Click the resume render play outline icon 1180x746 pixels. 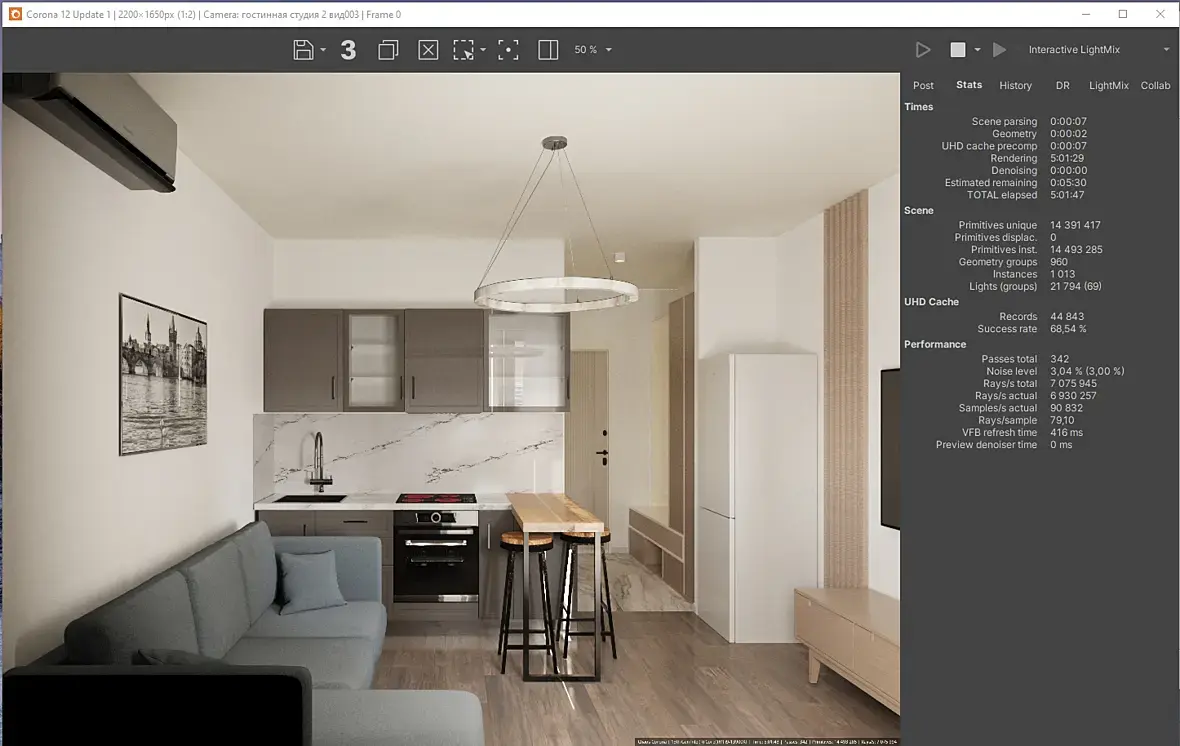pyautogui.click(x=923, y=50)
